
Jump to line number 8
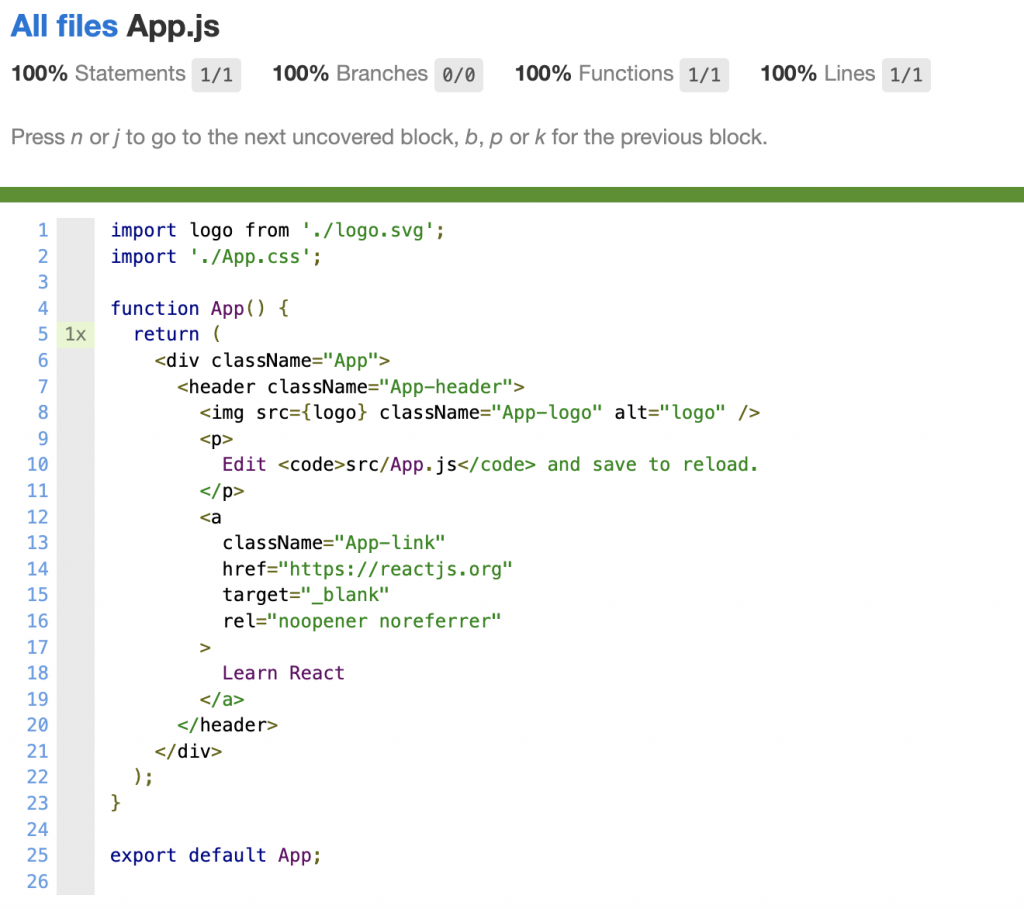[42, 412]
